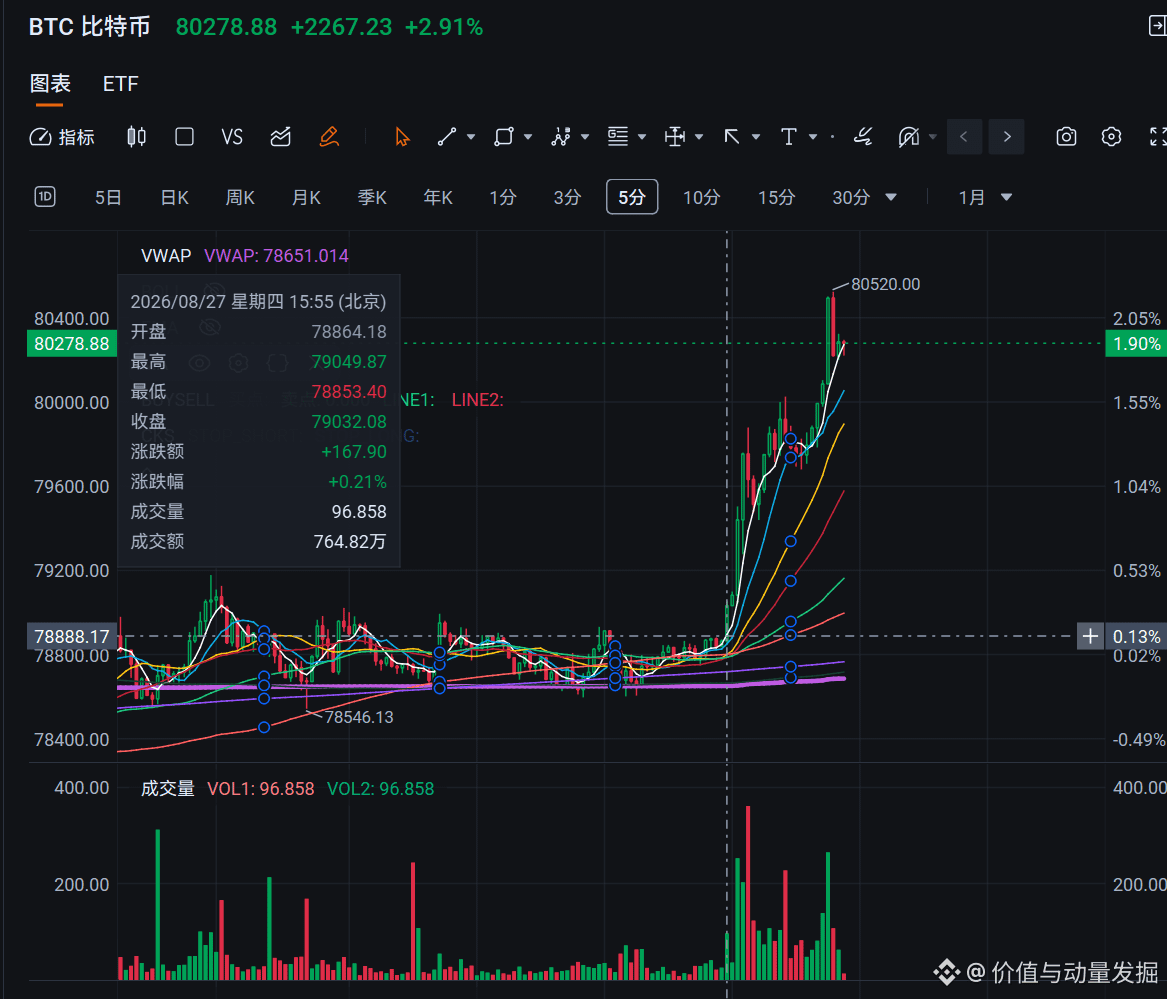Enter fullscreen chart mode
1167x999 pixels.
1157,137
